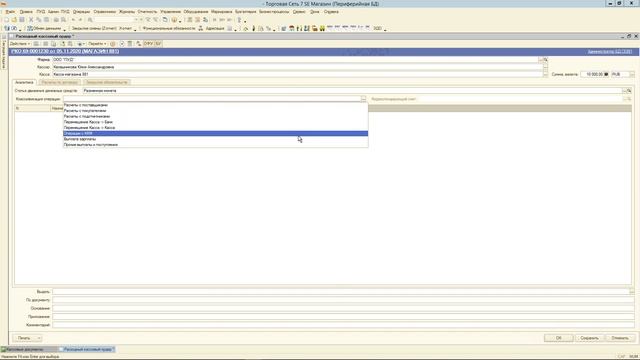640x360 pixels.
Task: Click the Сумма amount input field
Action: [592, 74]
